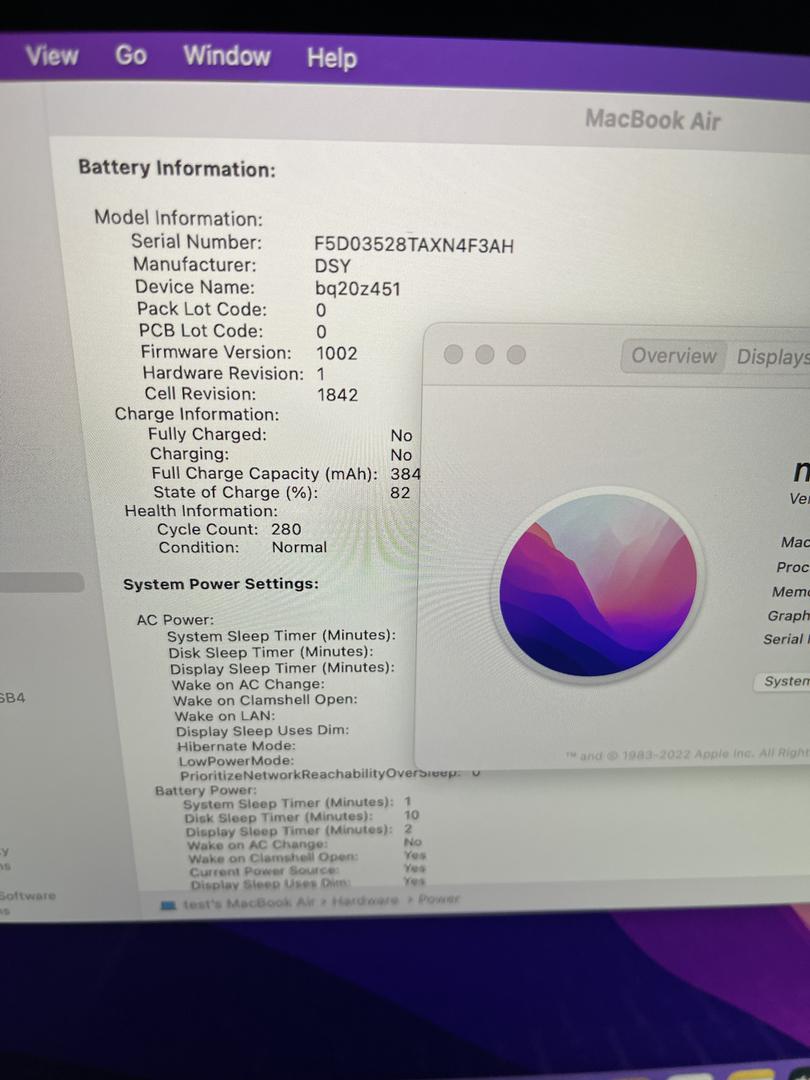Viewport: 810px width, 1080px height.
Task: Select Hardware in the path bar
Action: 365,901
